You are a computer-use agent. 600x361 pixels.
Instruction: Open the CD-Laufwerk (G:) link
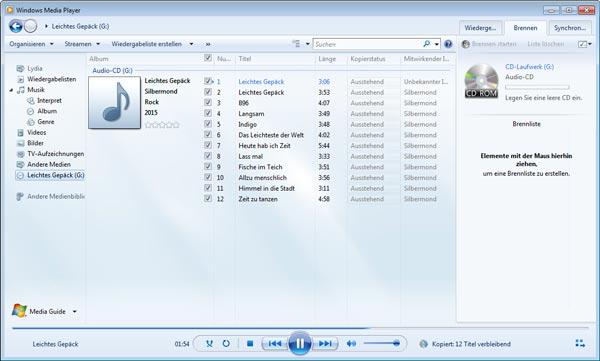pos(529,67)
